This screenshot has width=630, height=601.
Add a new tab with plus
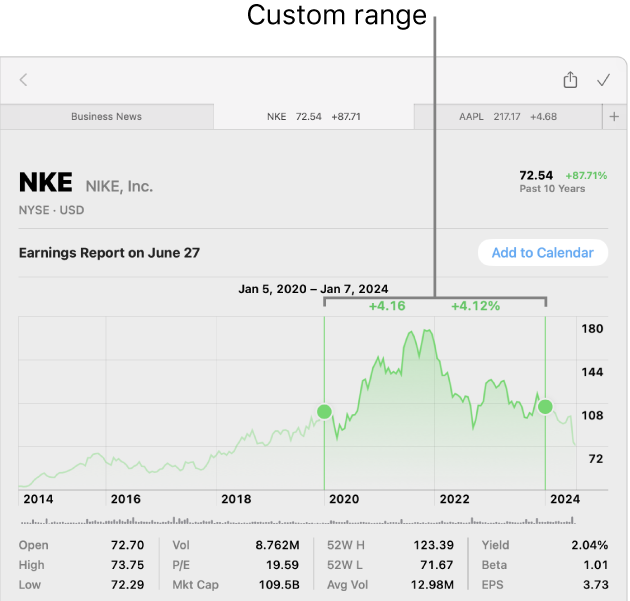(614, 117)
